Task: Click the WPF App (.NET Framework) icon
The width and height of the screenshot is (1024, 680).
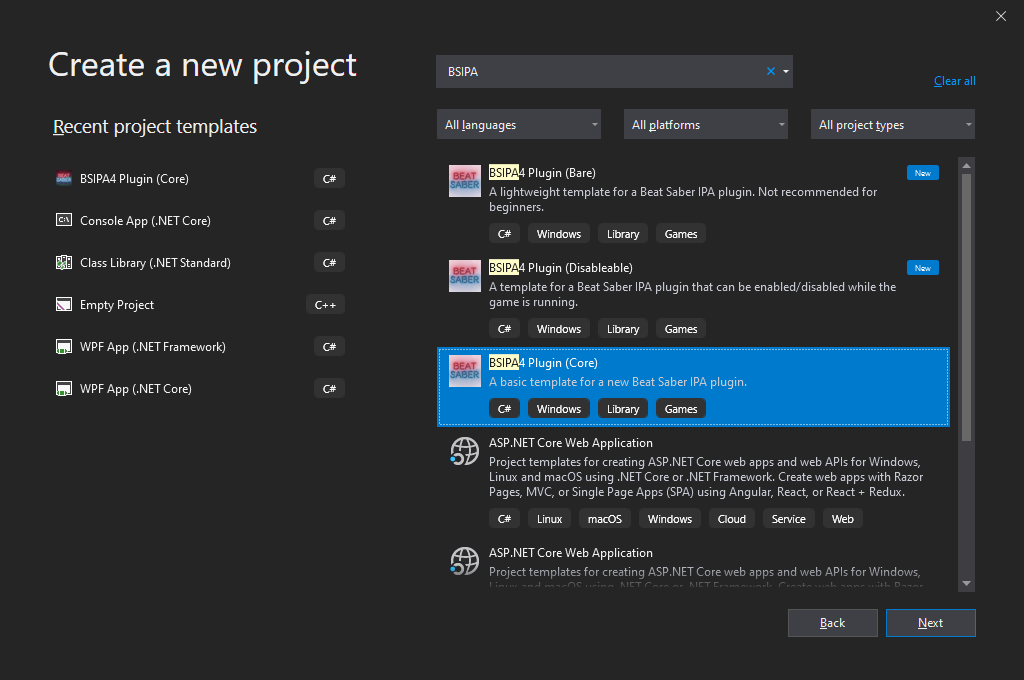Action: [x=64, y=346]
